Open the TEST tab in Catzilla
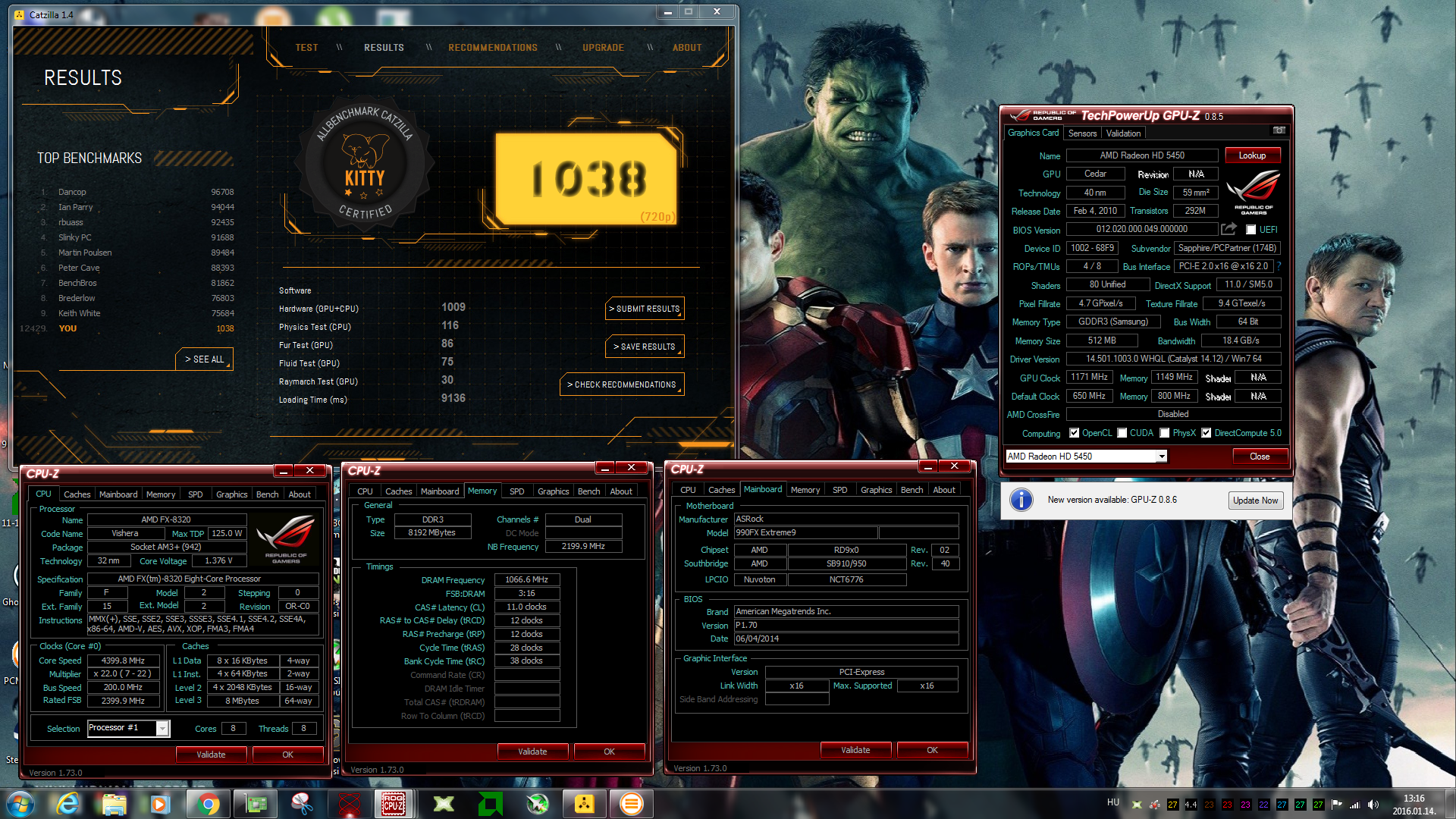 pos(306,48)
